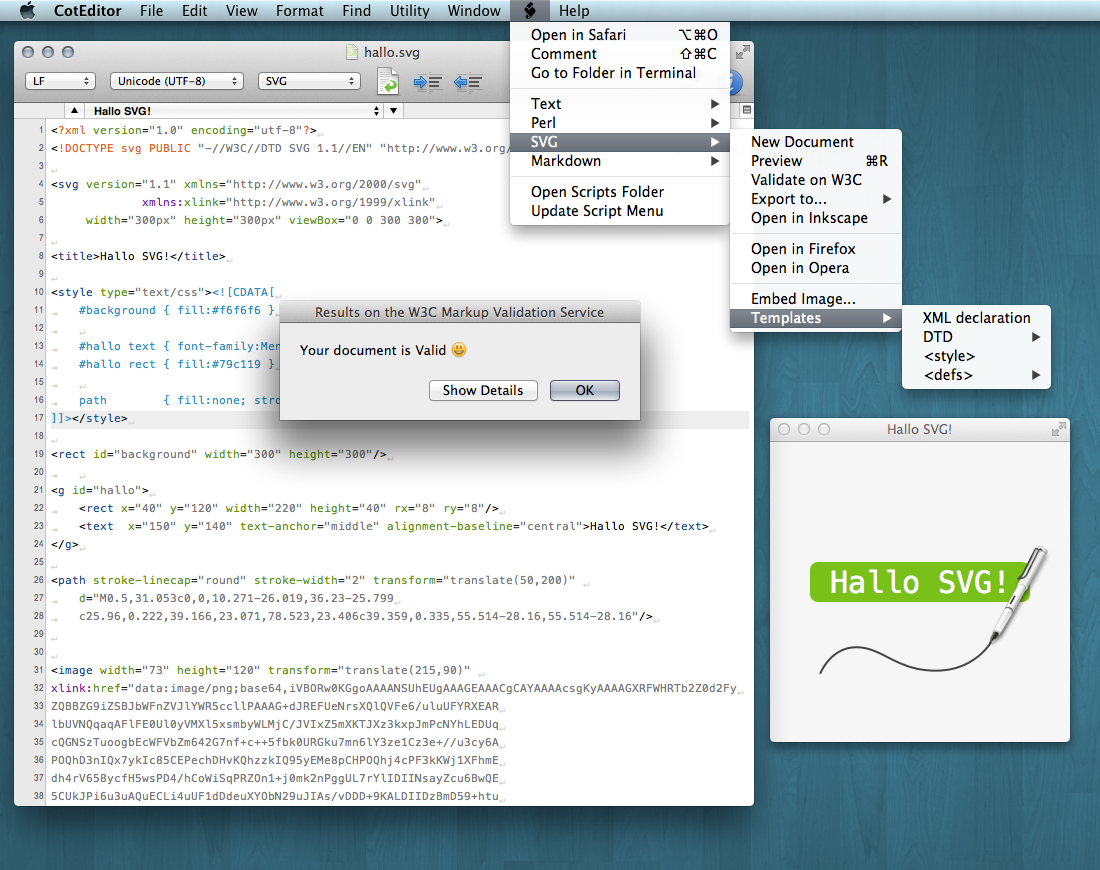
Task: Expand the Text scripts submenu
Action: coord(620,104)
